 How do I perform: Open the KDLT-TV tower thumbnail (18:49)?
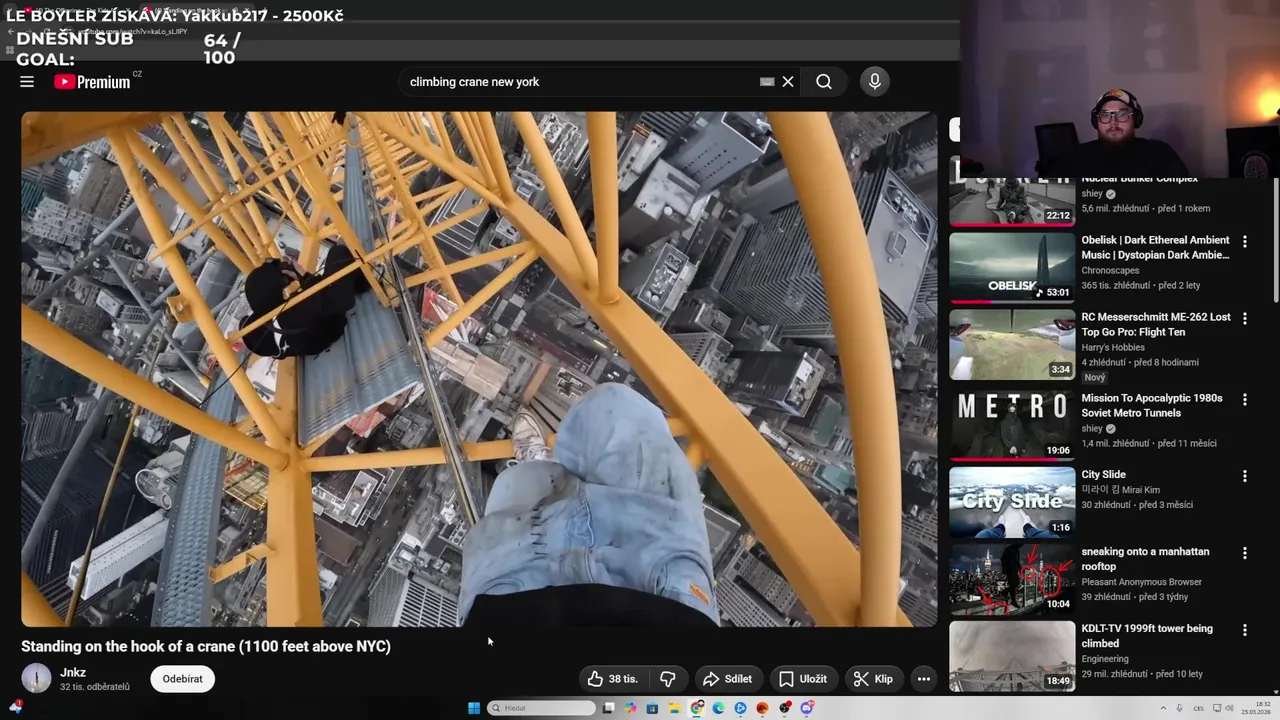coord(1012,656)
